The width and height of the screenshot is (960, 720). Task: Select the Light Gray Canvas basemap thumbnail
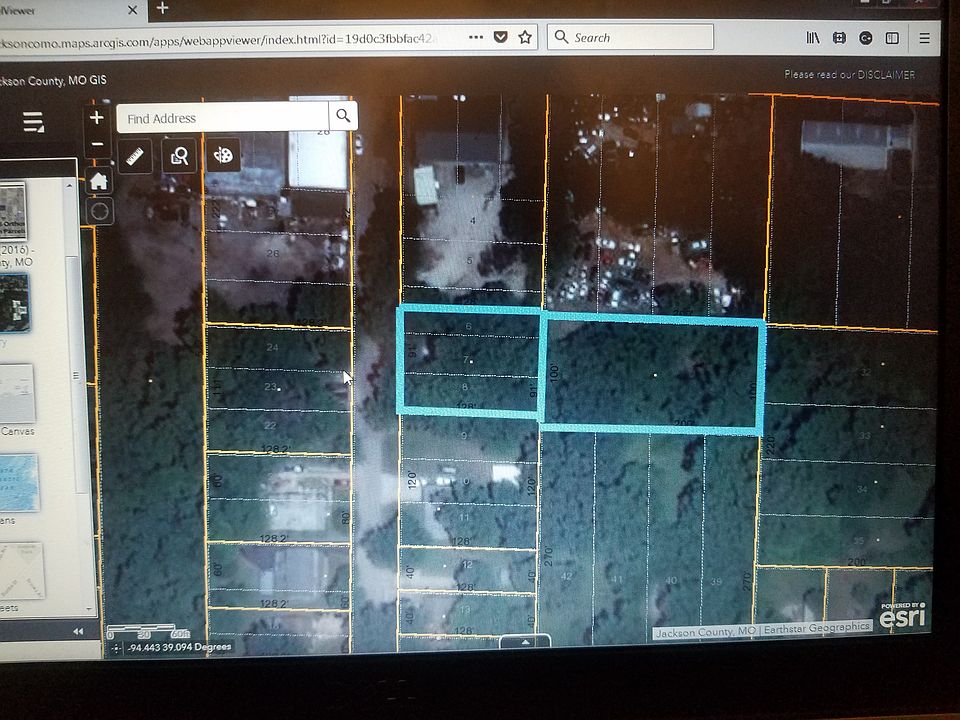coord(18,393)
